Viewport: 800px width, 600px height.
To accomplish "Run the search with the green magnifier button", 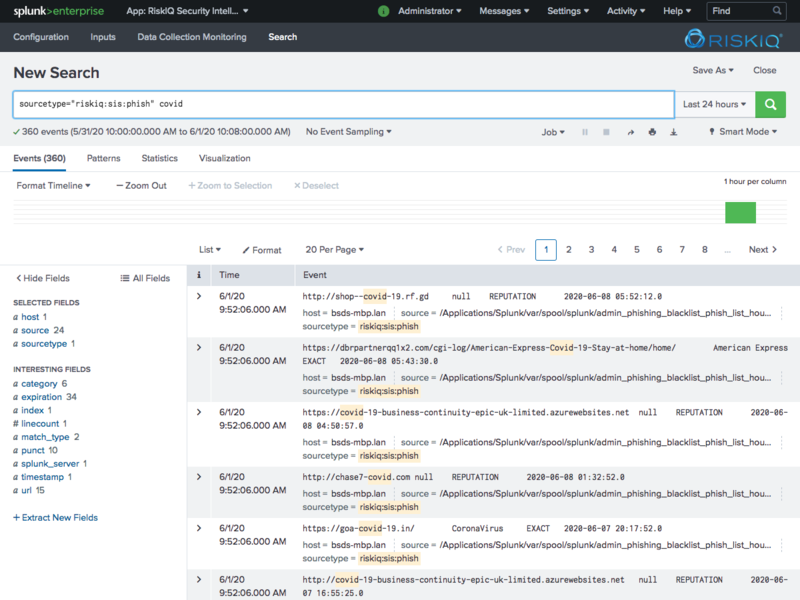I will click(x=770, y=105).
